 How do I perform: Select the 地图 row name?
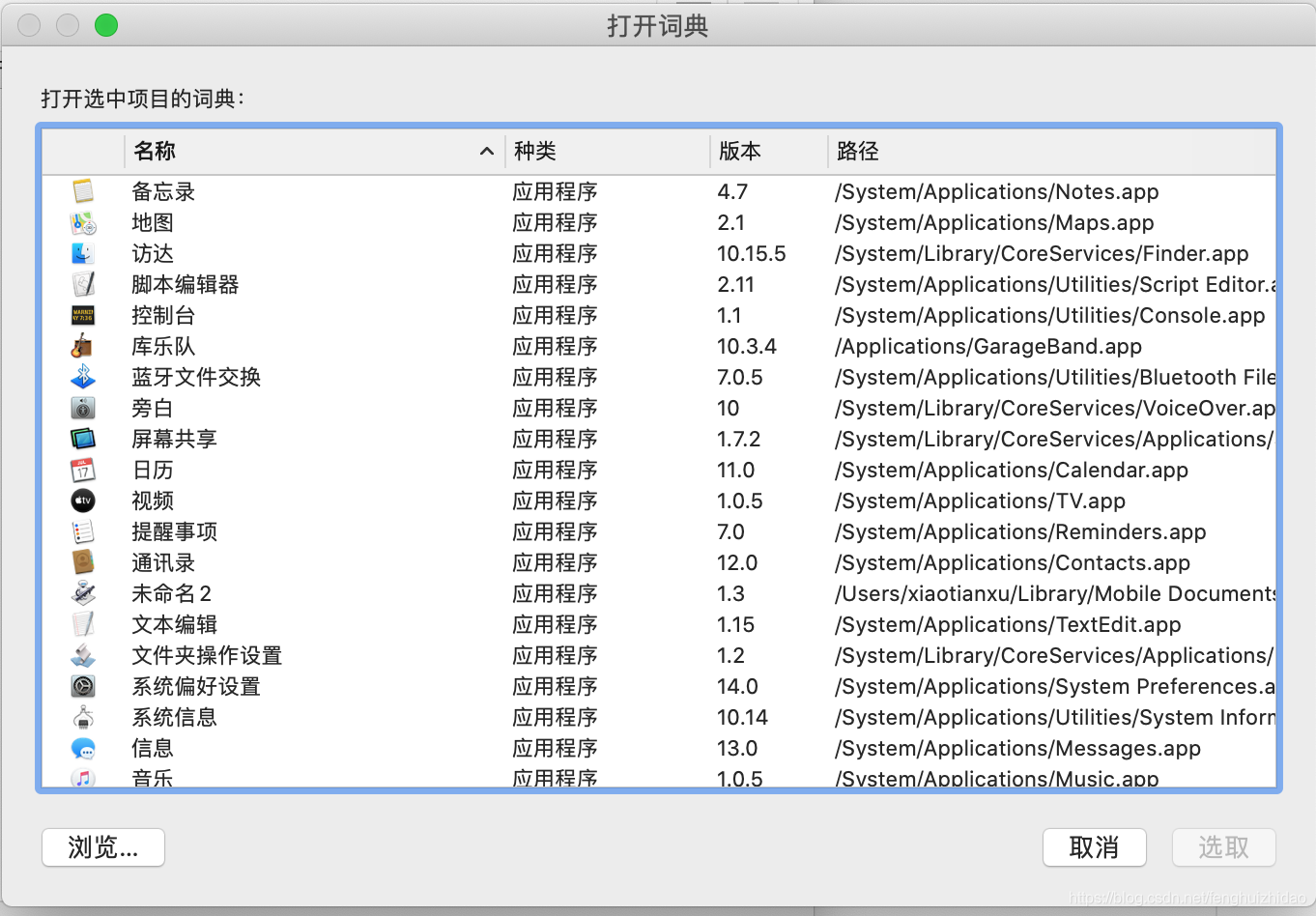point(153,222)
